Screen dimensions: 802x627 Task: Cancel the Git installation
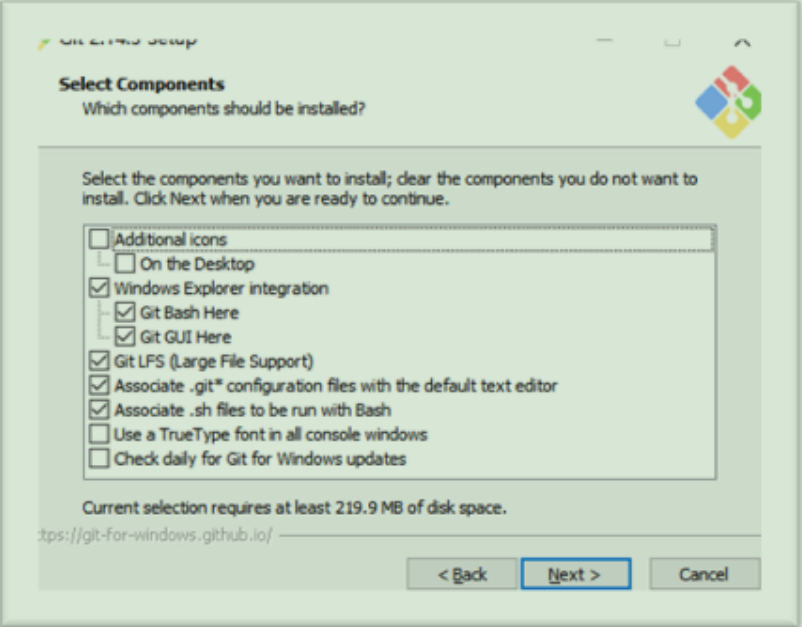coord(705,574)
